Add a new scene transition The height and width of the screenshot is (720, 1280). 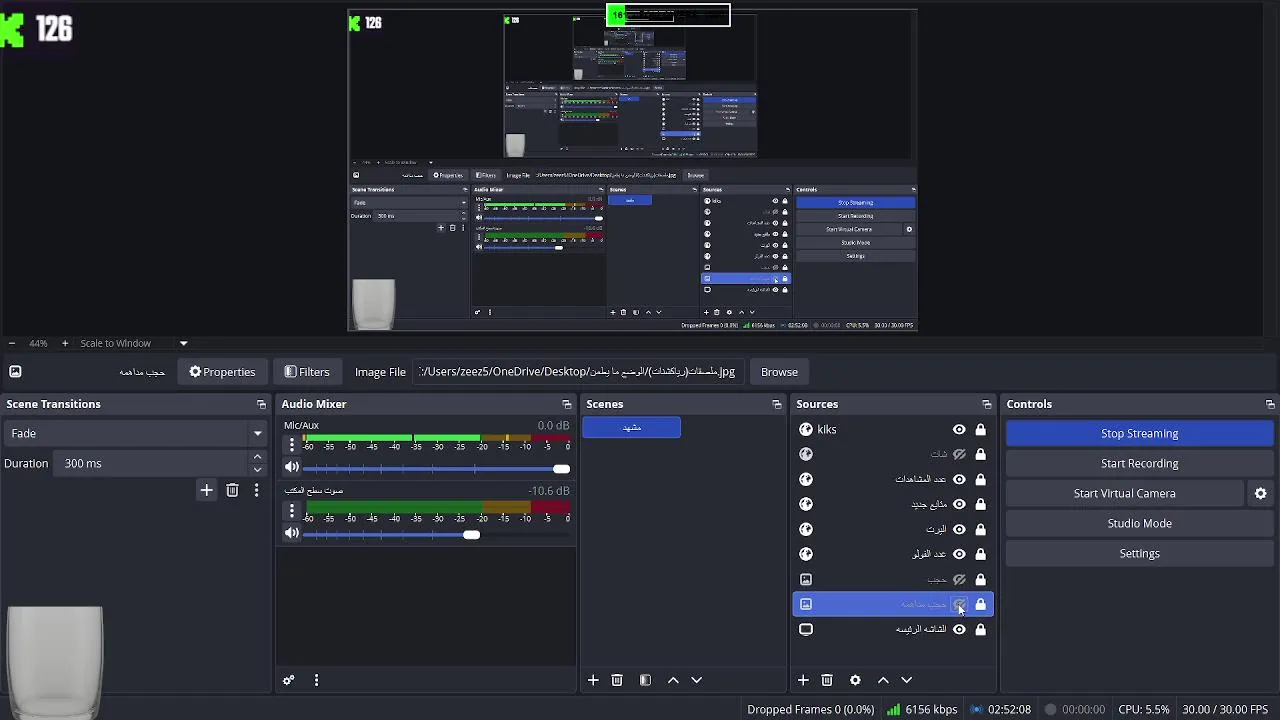(x=206, y=490)
